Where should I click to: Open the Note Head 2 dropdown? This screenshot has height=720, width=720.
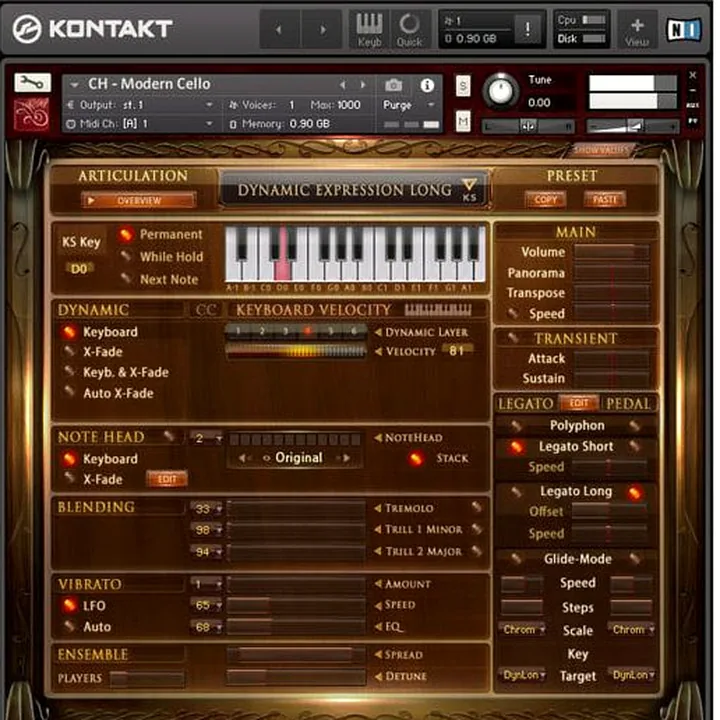tap(206, 439)
